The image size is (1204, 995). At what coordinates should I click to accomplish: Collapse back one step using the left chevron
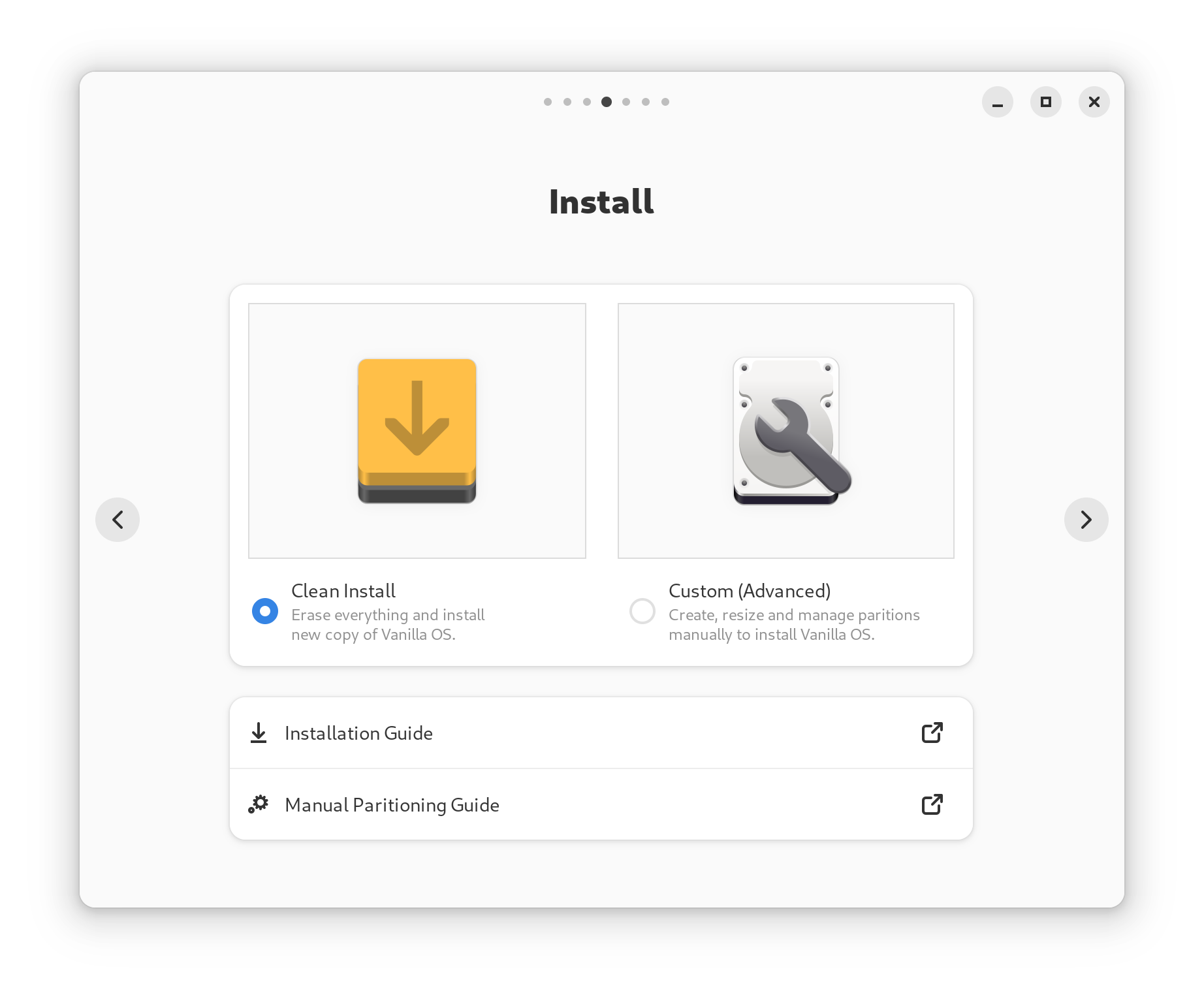coord(118,519)
